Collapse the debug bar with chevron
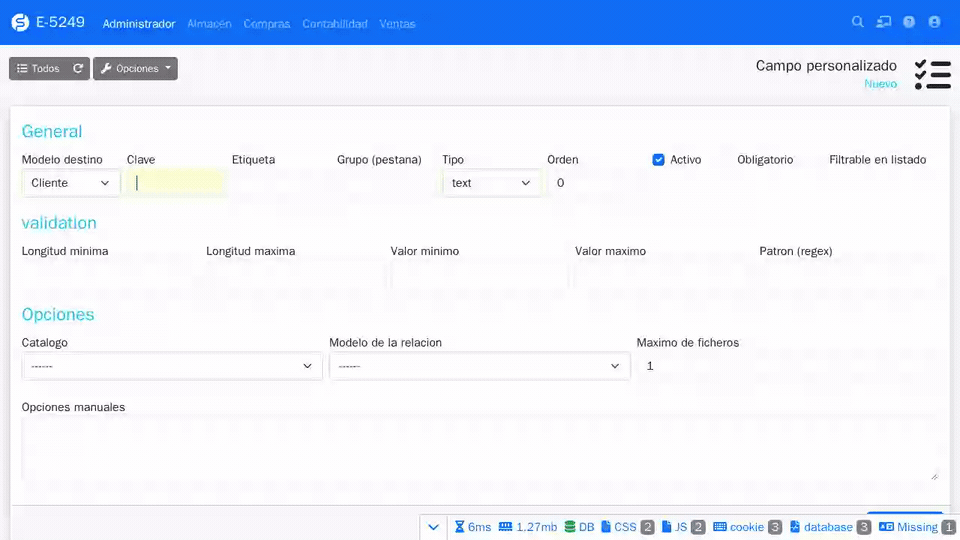 coord(433,527)
